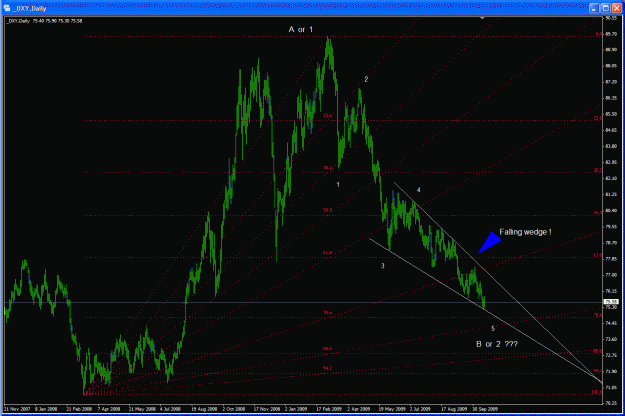Click the current price marker on the price axis

(611, 302)
